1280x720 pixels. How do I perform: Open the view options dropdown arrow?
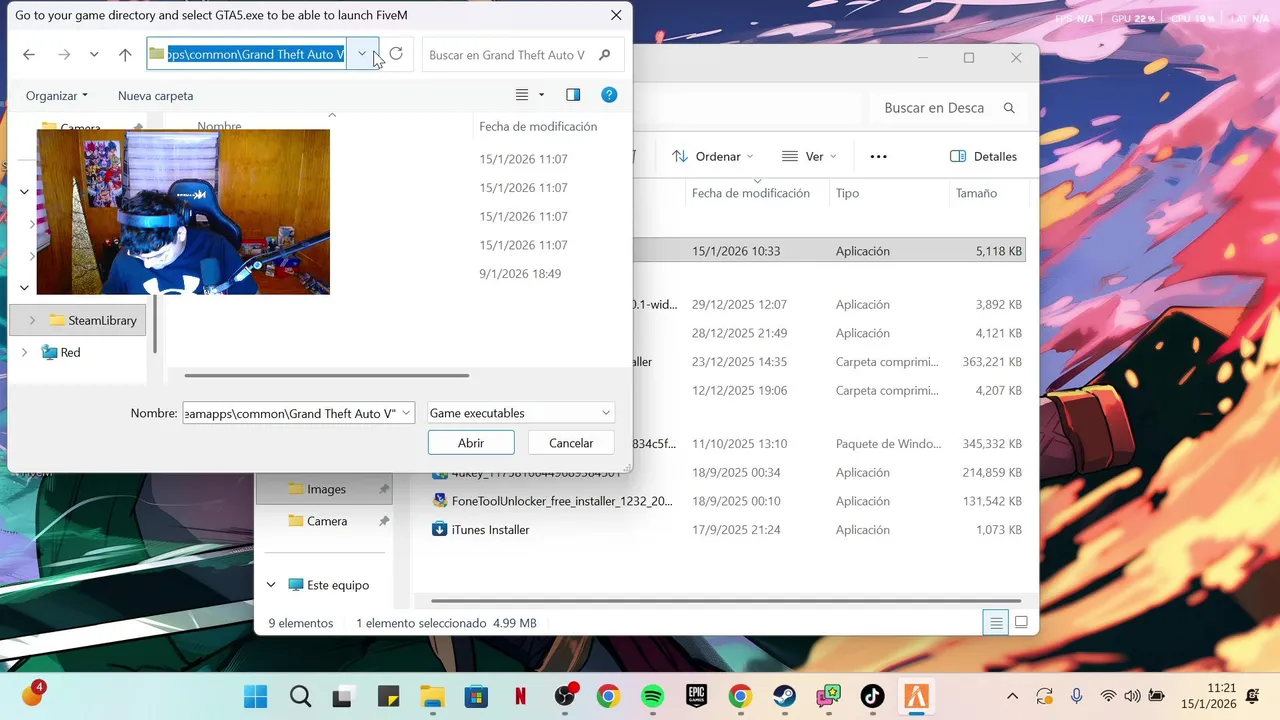tap(542, 95)
